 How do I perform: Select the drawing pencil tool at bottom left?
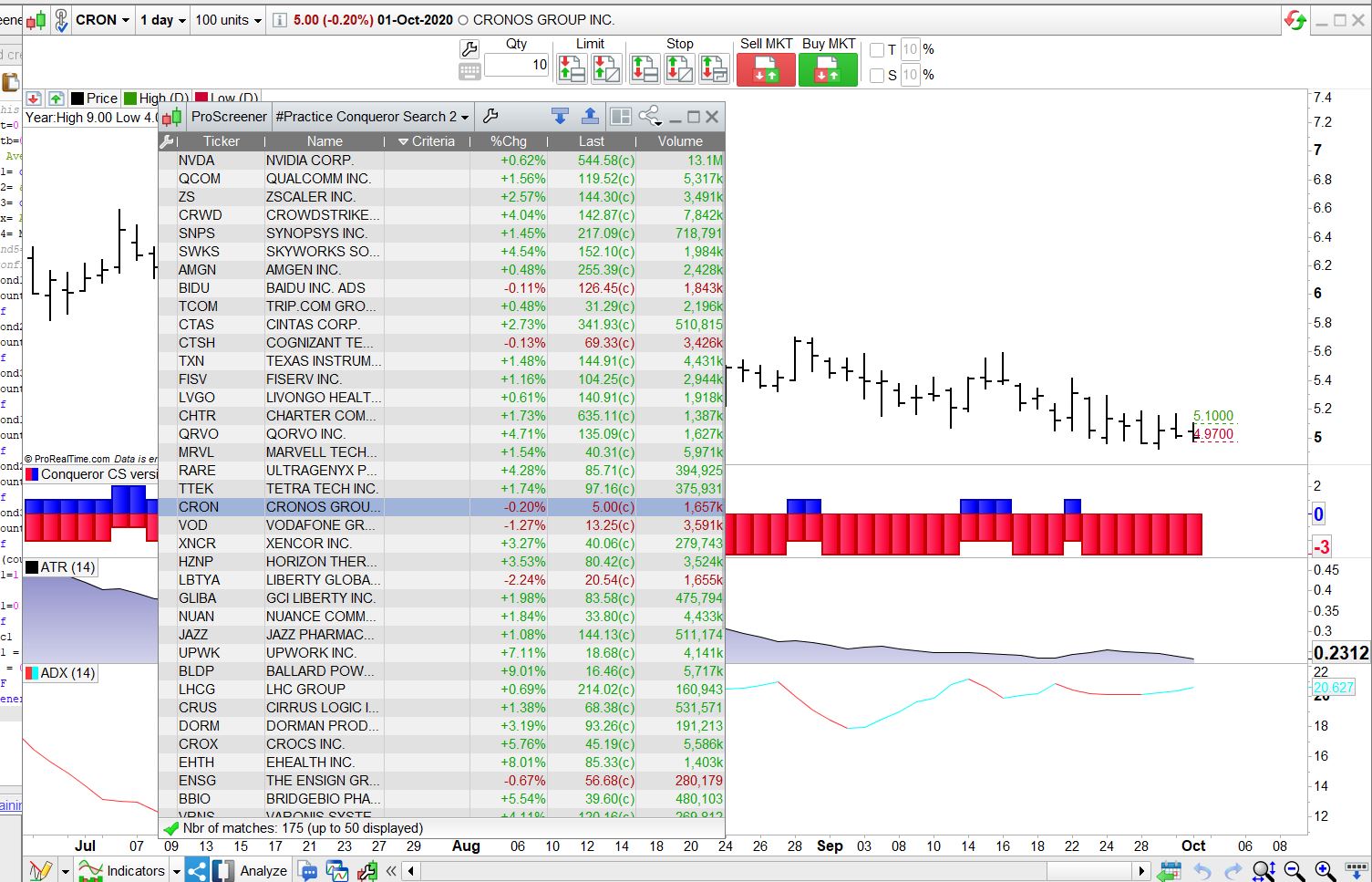click(39, 870)
